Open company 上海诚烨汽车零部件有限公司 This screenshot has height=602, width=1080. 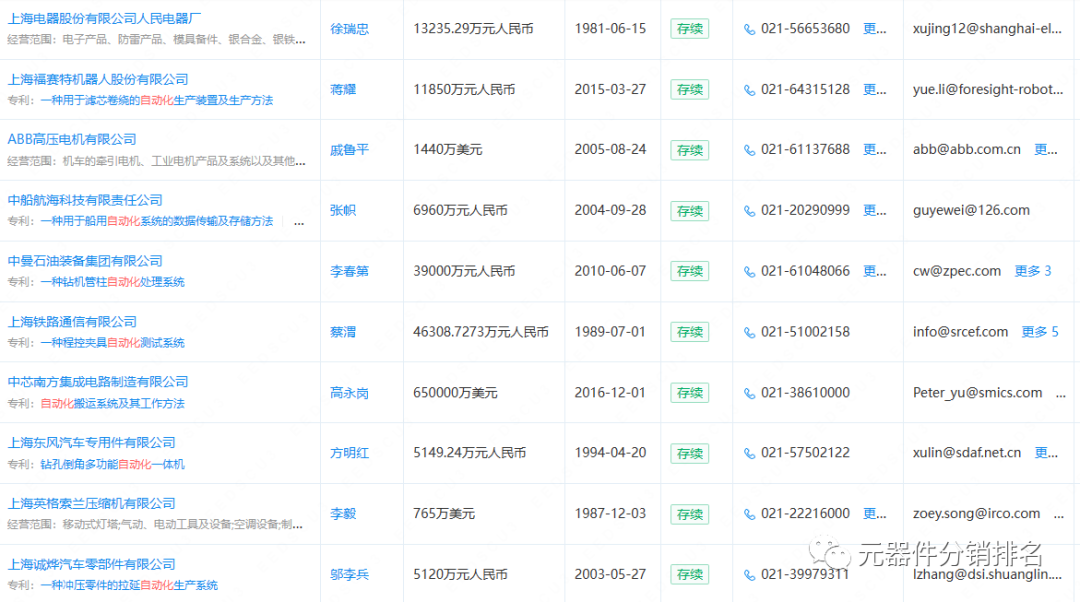point(92,564)
